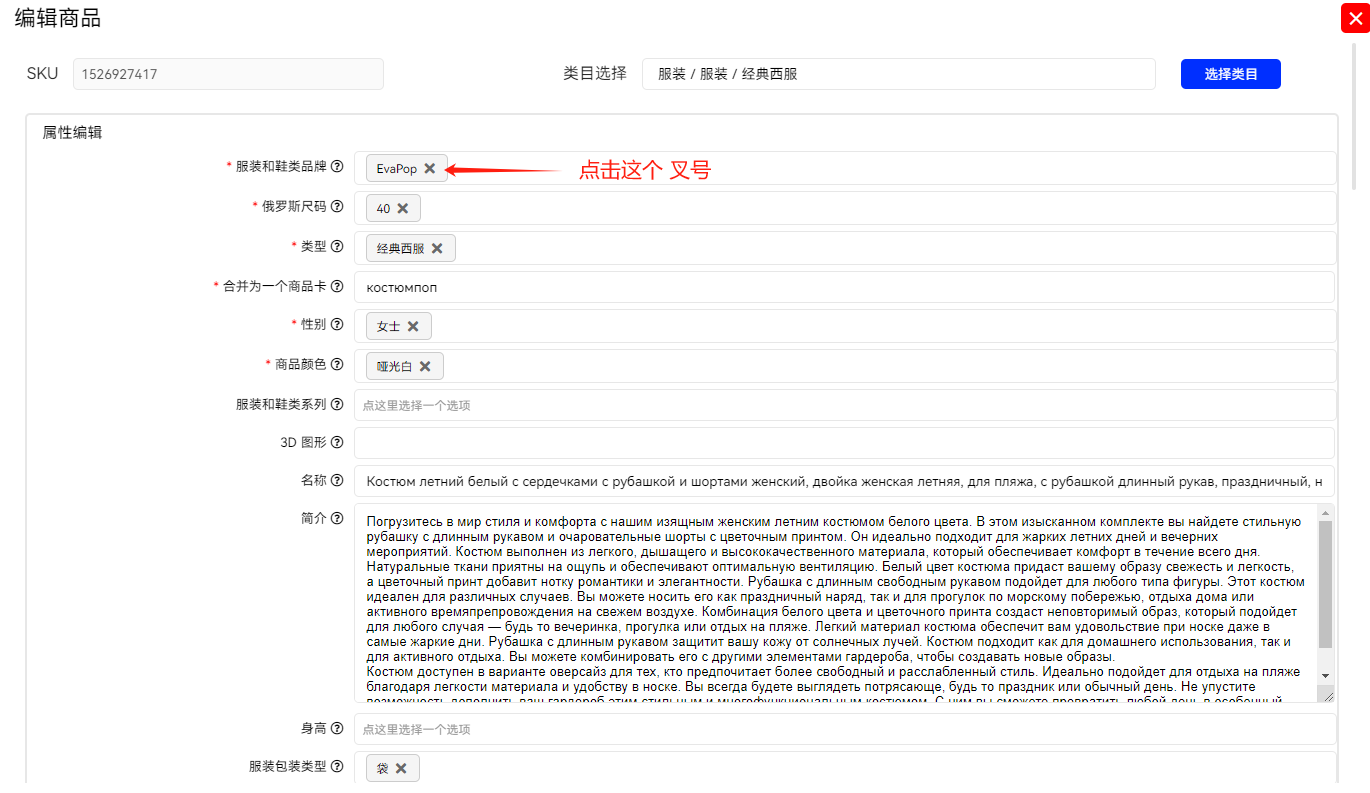Remove the 哑光白 color tag

425,366
